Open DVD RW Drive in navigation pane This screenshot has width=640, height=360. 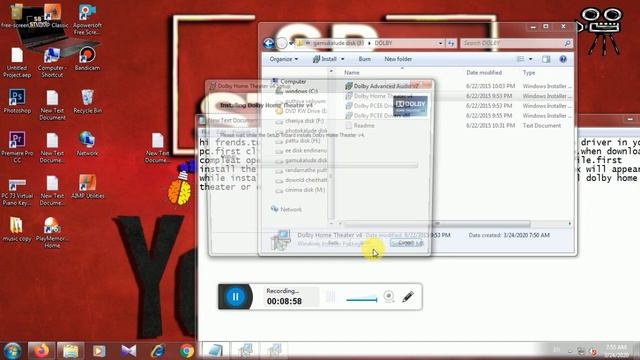tap(302, 111)
